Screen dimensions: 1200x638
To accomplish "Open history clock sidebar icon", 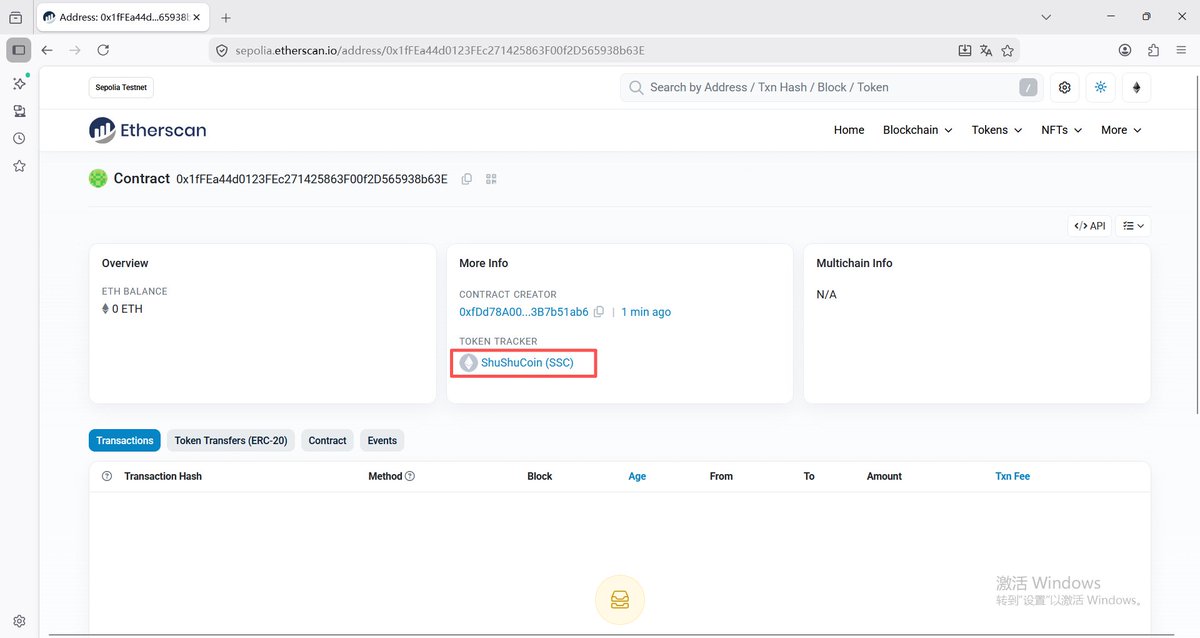I will (x=19, y=139).
